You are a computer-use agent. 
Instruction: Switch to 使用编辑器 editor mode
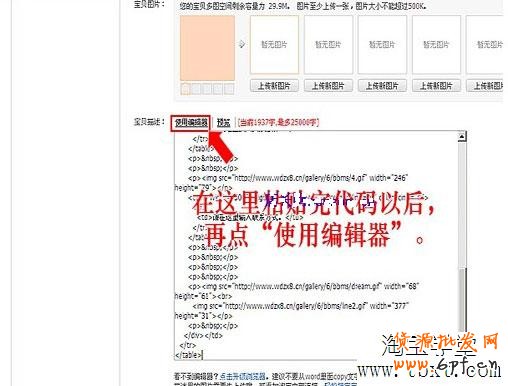coord(191,123)
